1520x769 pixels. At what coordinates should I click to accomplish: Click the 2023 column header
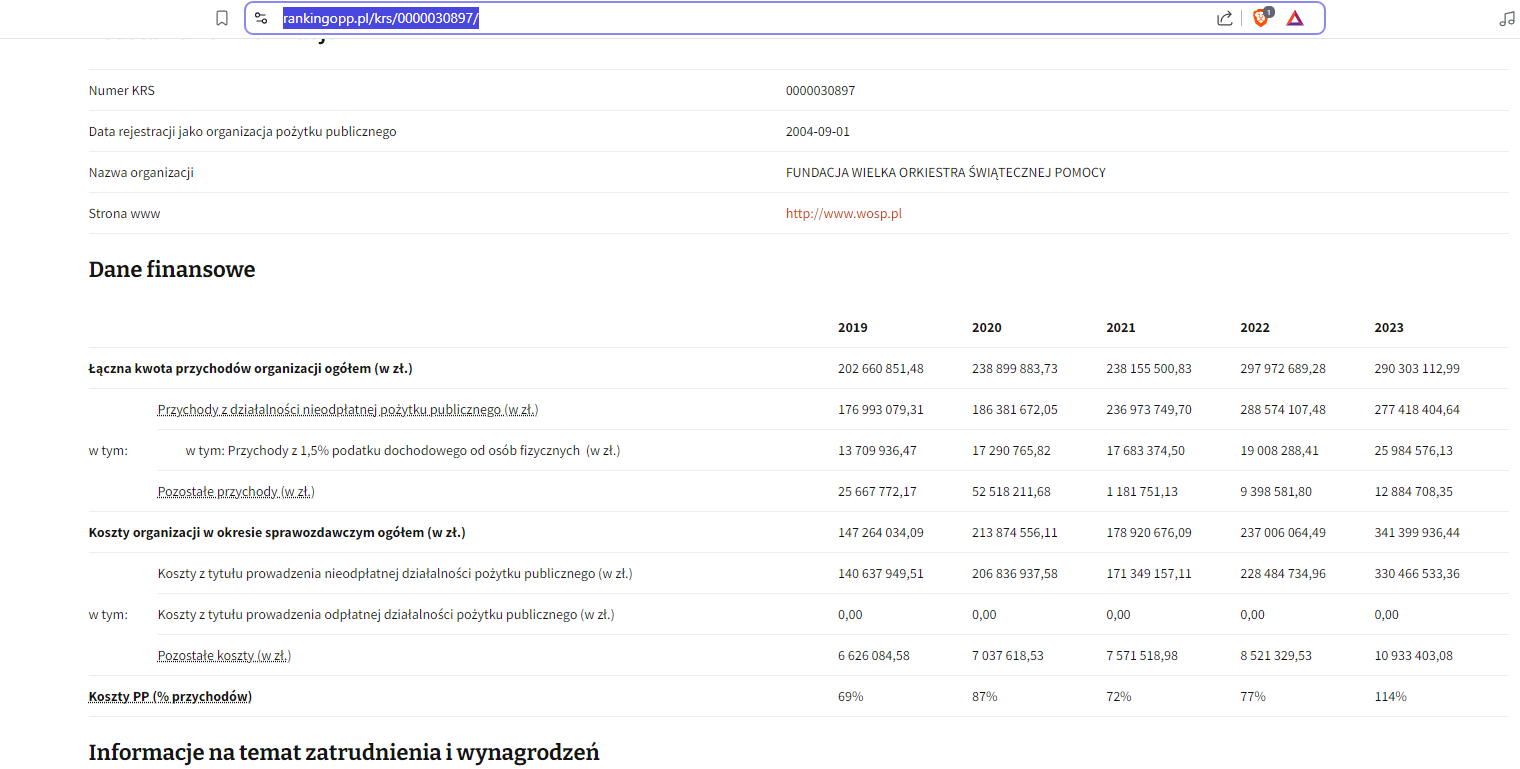pyautogui.click(x=1388, y=327)
